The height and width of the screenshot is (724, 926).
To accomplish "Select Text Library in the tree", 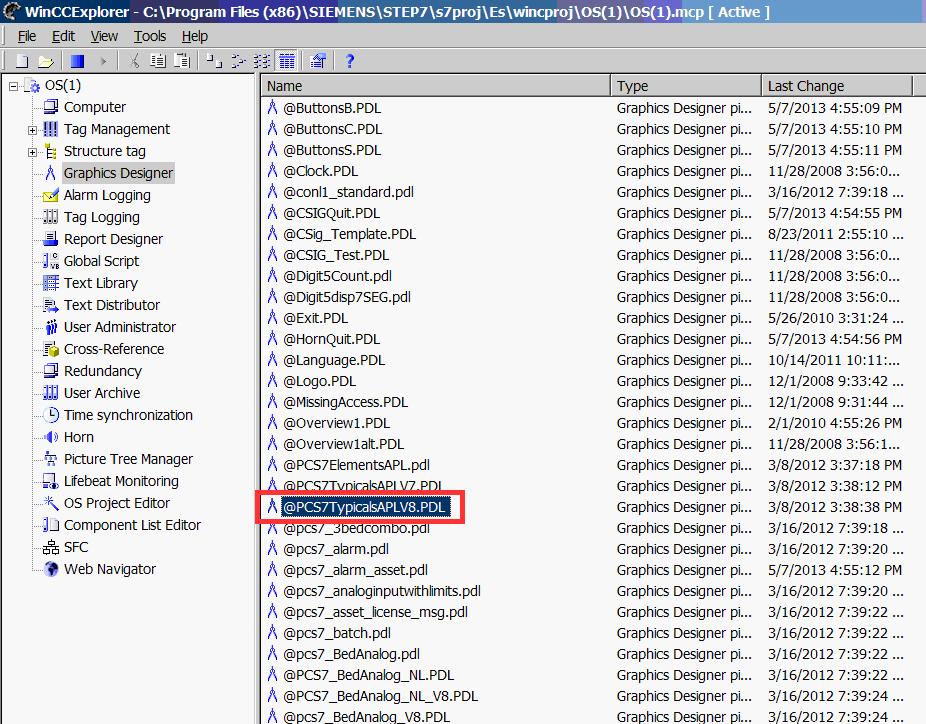I will pos(100,283).
